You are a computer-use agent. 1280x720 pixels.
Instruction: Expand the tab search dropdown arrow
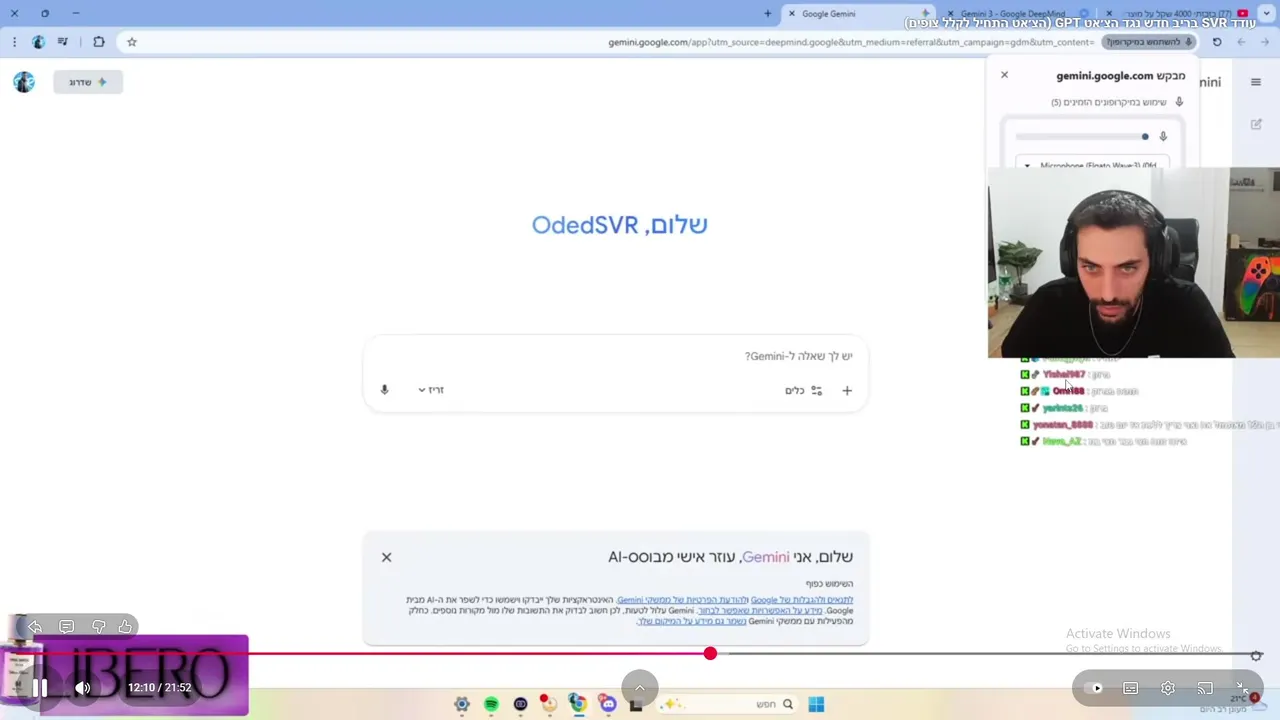[x=1269, y=13]
